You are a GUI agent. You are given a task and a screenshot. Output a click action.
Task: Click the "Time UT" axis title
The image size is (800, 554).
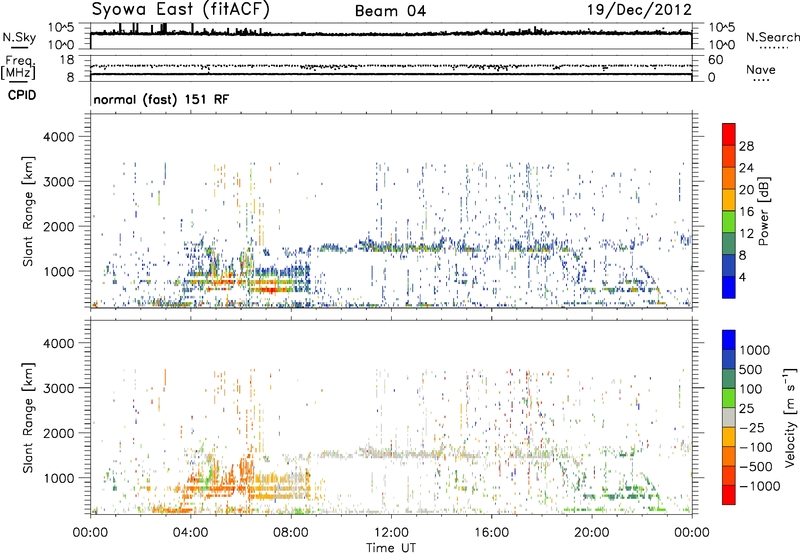click(x=391, y=548)
